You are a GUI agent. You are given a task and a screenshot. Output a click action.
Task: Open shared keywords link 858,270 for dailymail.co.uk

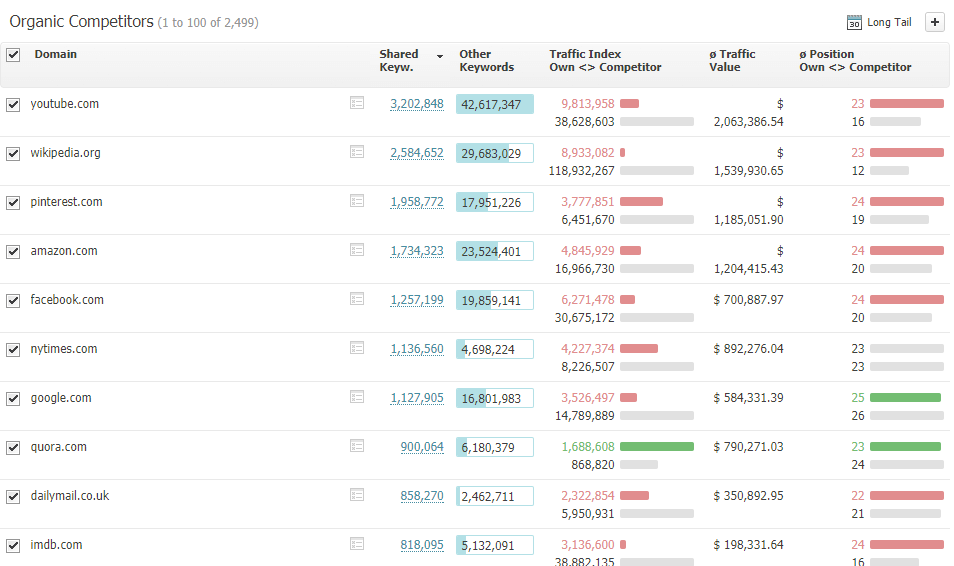coord(422,496)
